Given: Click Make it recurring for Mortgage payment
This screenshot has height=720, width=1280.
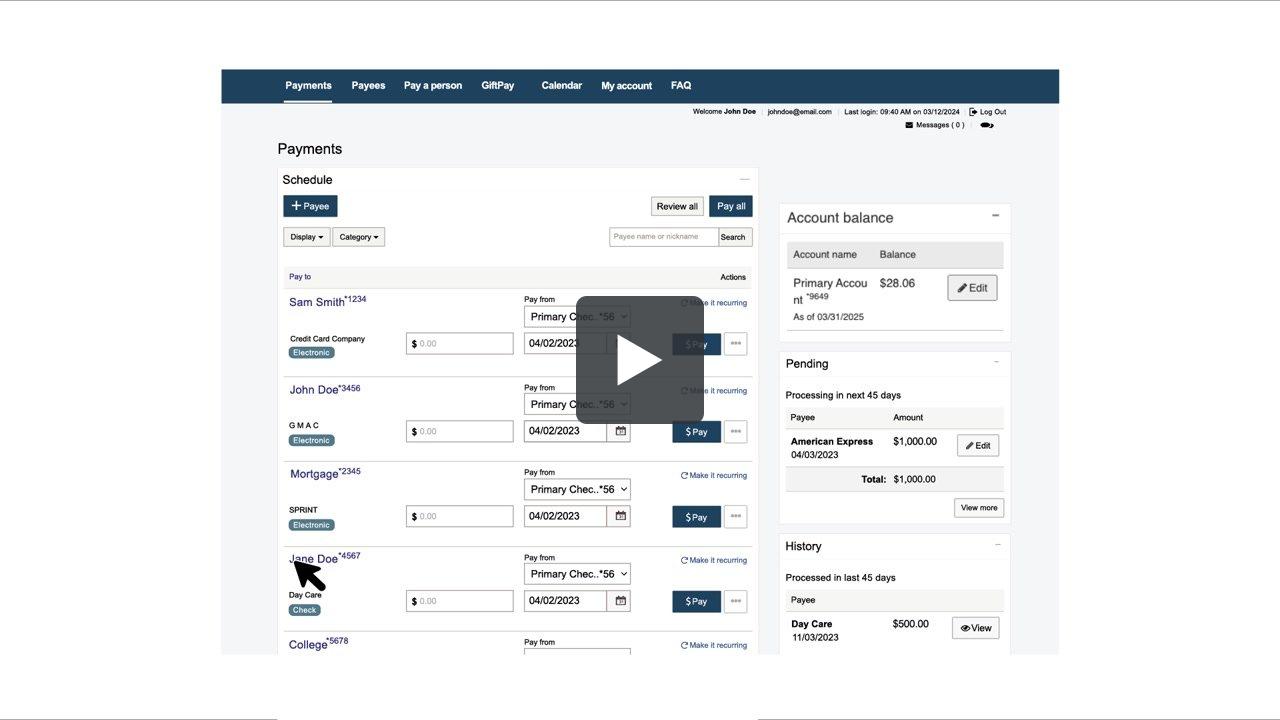Looking at the screenshot, I should point(713,475).
